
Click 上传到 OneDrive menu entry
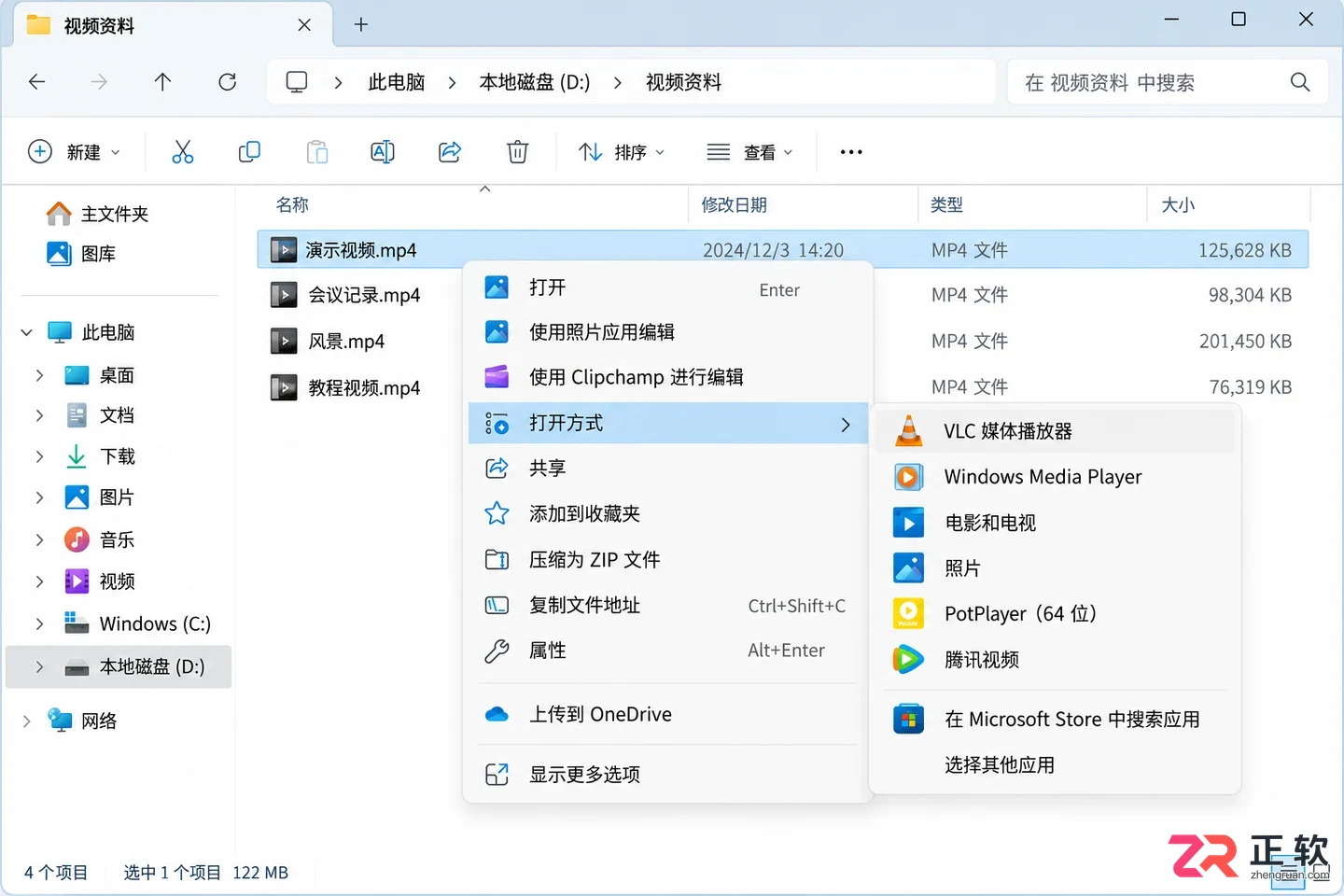(x=668, y=715)
